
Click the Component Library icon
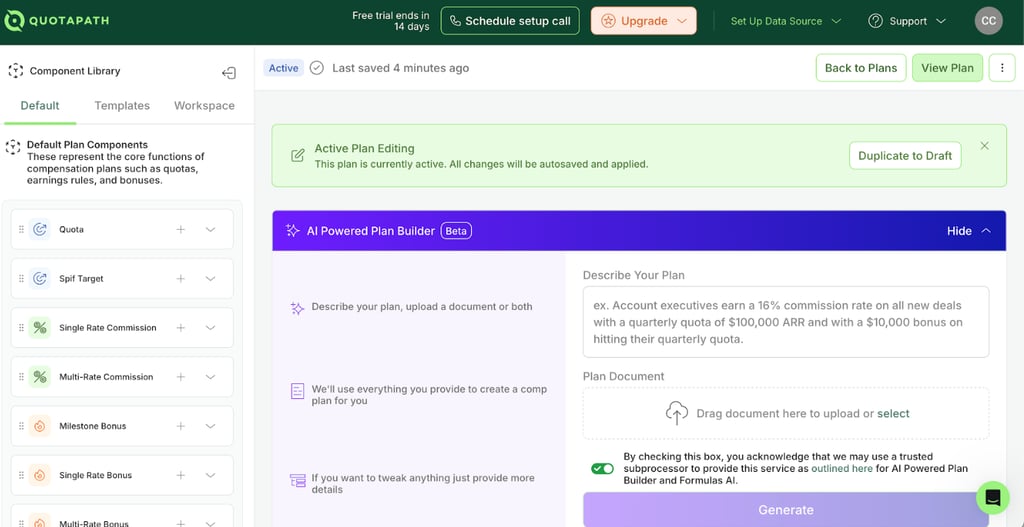16,71
